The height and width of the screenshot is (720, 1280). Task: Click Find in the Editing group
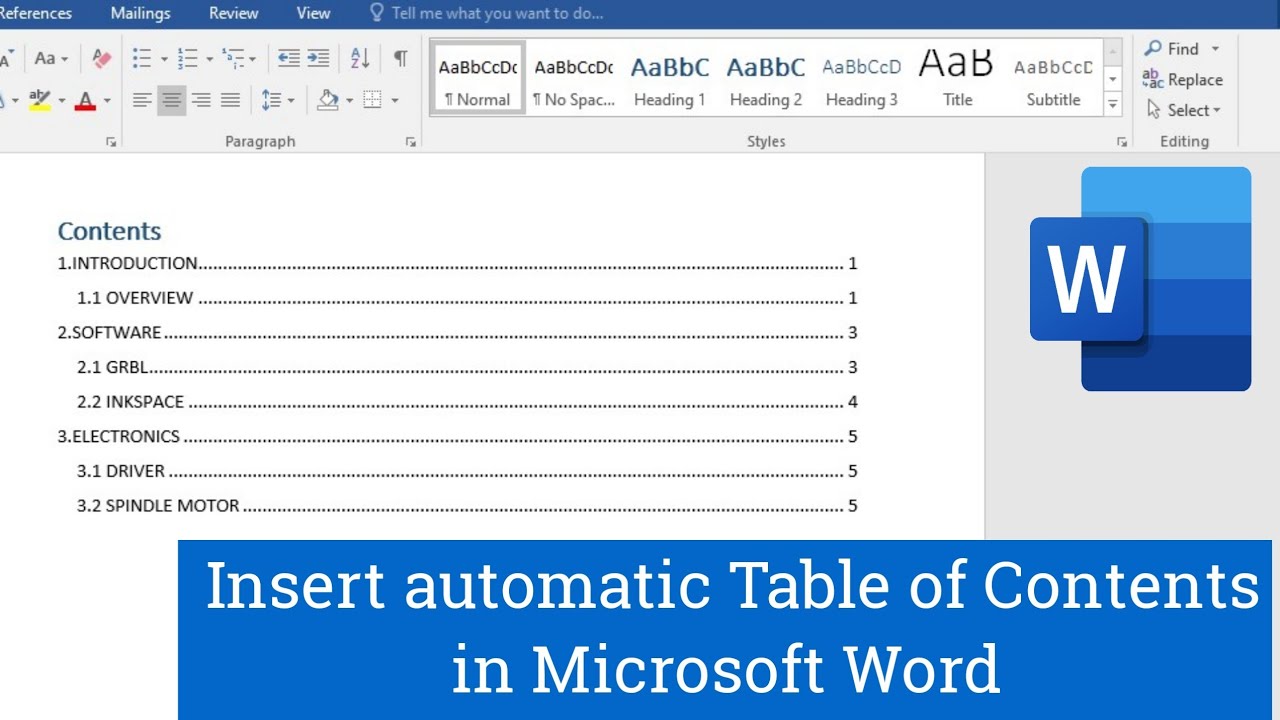pos(1172,49)
